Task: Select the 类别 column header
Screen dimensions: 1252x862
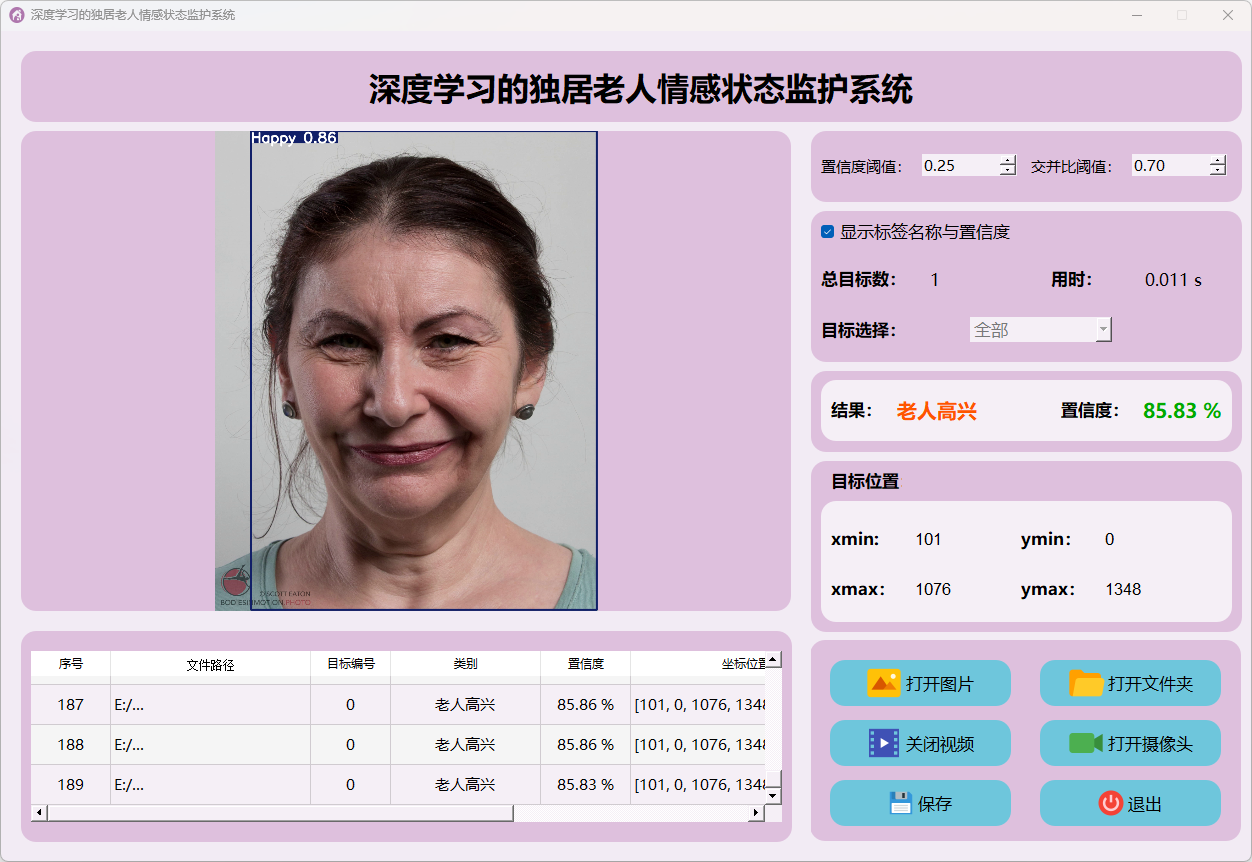Action: tap(465, 664)
